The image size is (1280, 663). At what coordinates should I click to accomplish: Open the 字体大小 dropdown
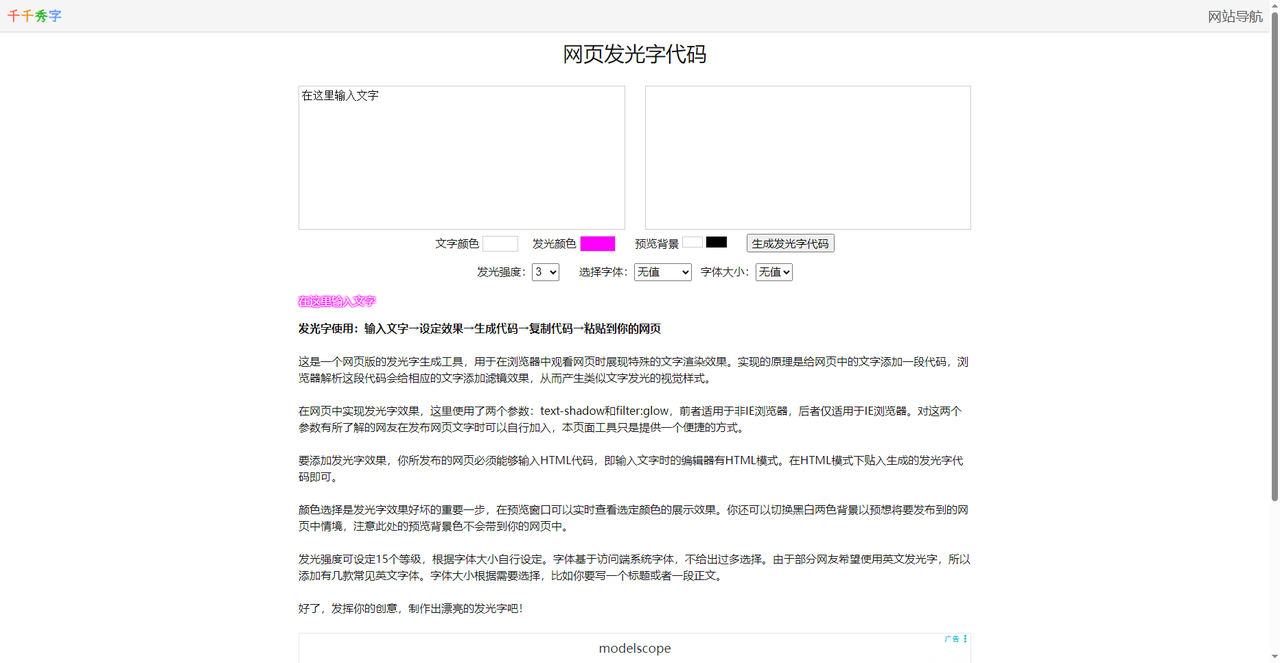774,272
